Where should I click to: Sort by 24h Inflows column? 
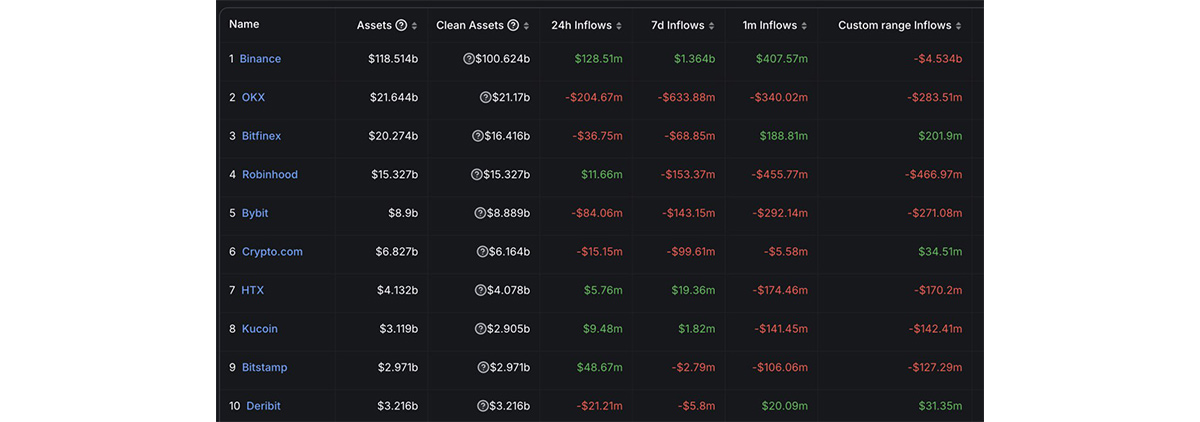619,25
